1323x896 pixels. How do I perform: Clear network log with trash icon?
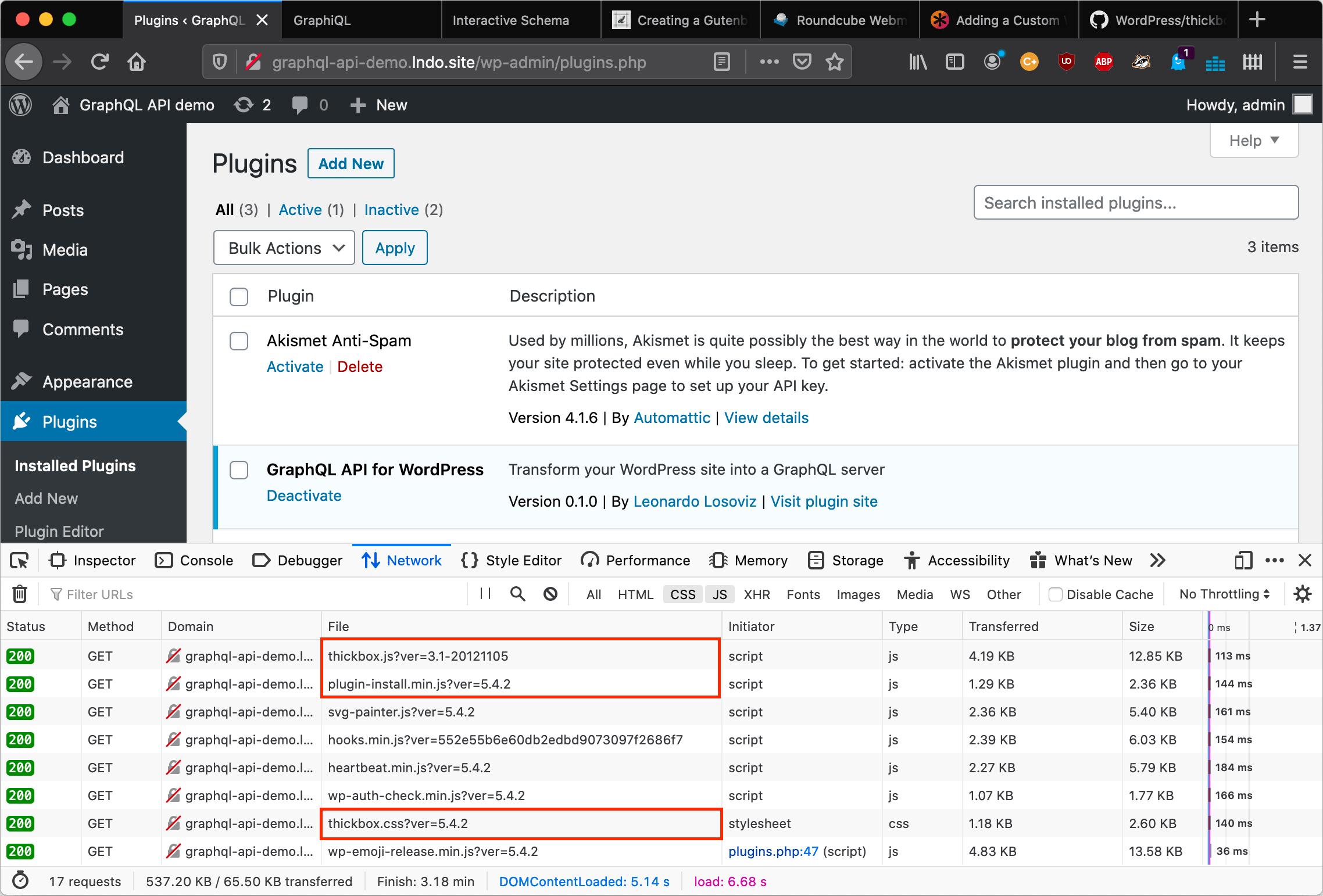(x=20, y=594)
